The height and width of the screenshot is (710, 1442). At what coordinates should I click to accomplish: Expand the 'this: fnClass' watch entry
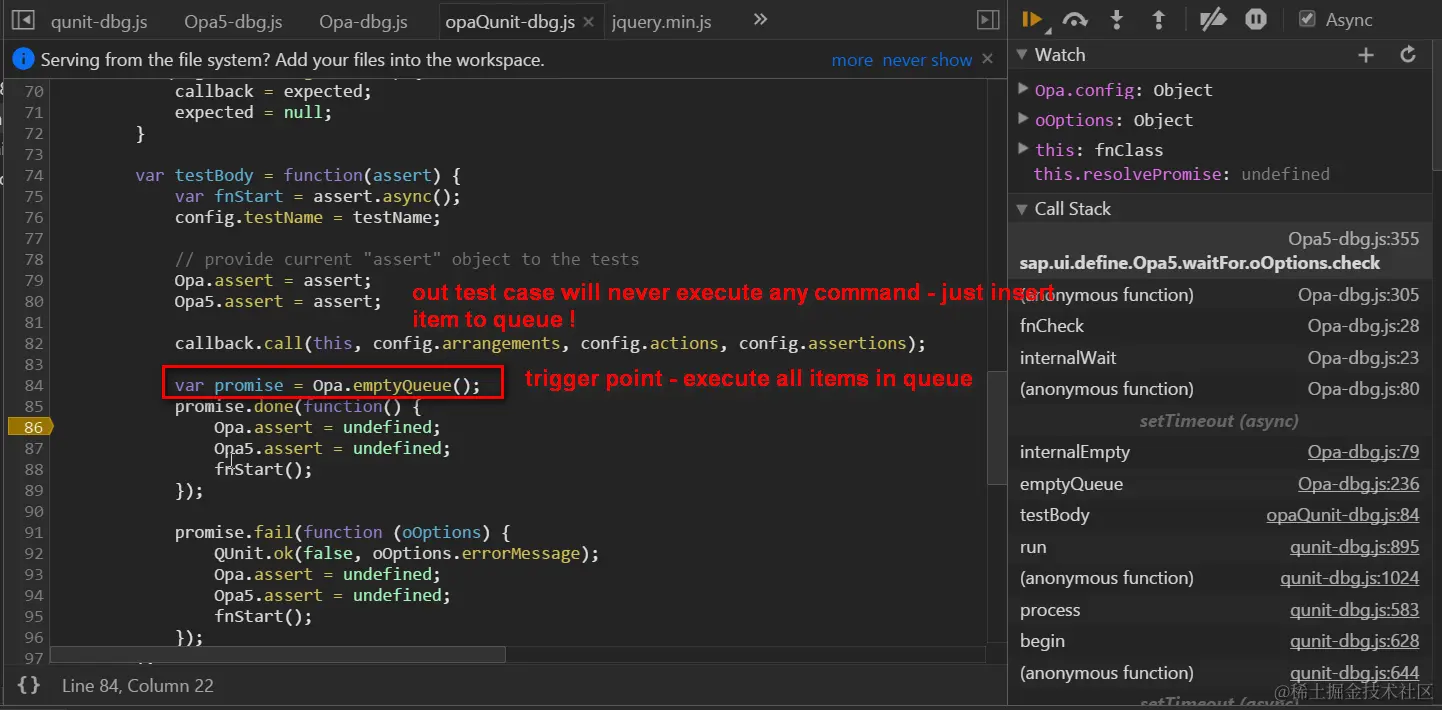1023,149
